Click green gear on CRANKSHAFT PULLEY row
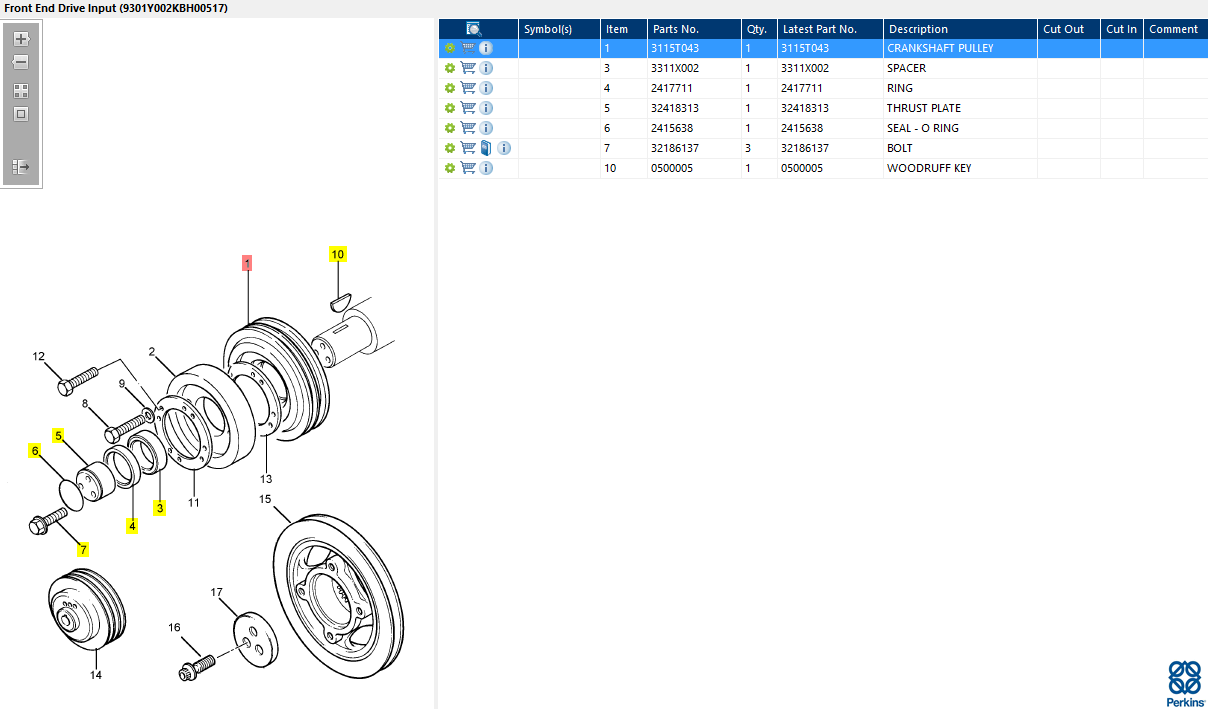Image resolution: width=1208 pixels, height=709 pixels. (450, 48)
